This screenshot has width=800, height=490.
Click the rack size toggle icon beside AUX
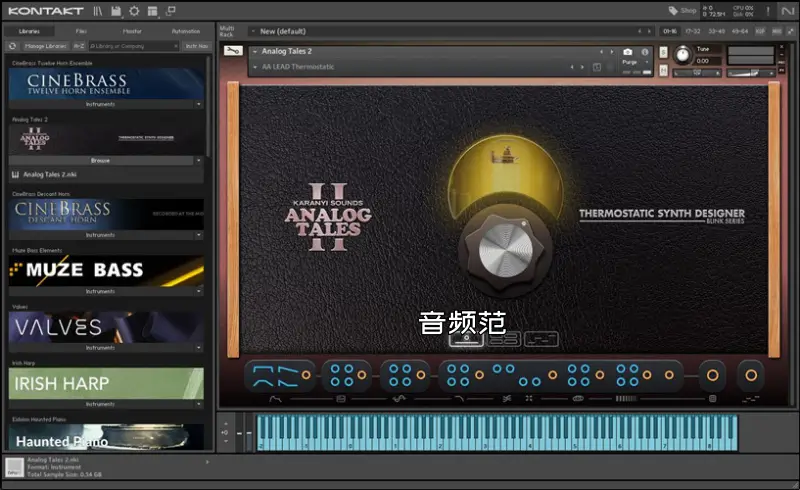pyautogui.click(x=790, y=31)
